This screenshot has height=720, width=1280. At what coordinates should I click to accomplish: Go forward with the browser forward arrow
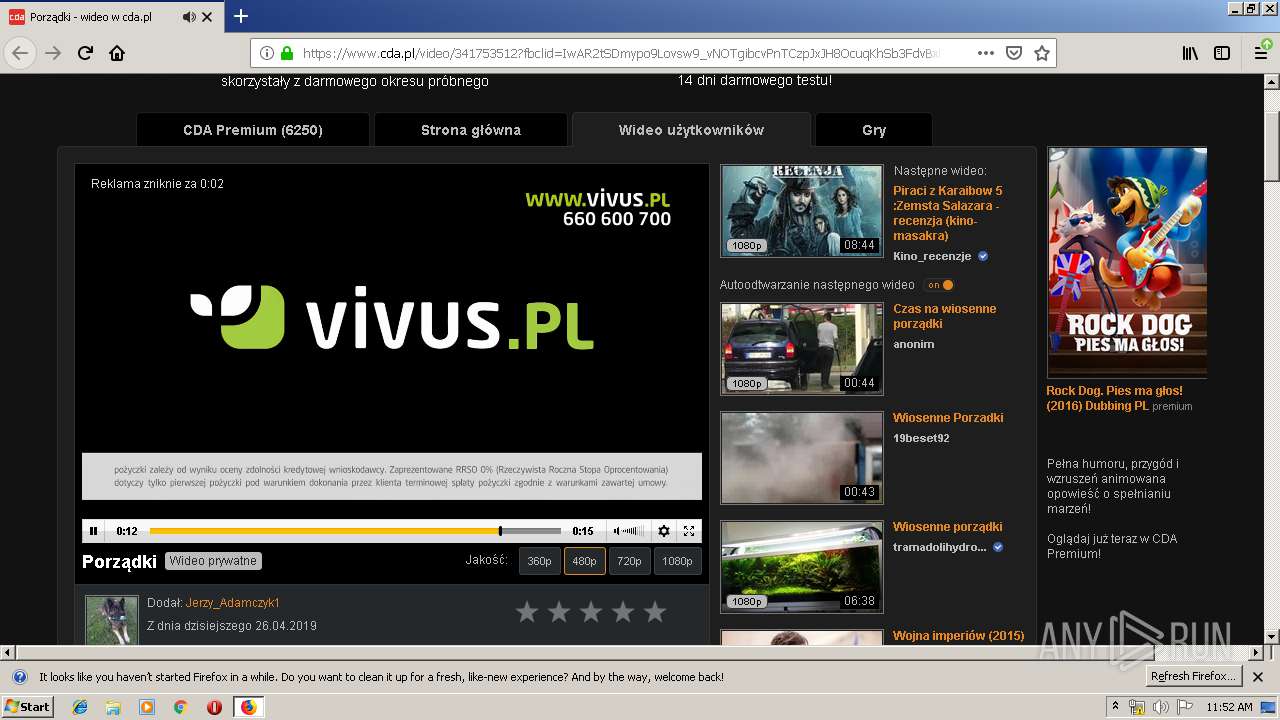pyautogui.click(x=54, y=53)
